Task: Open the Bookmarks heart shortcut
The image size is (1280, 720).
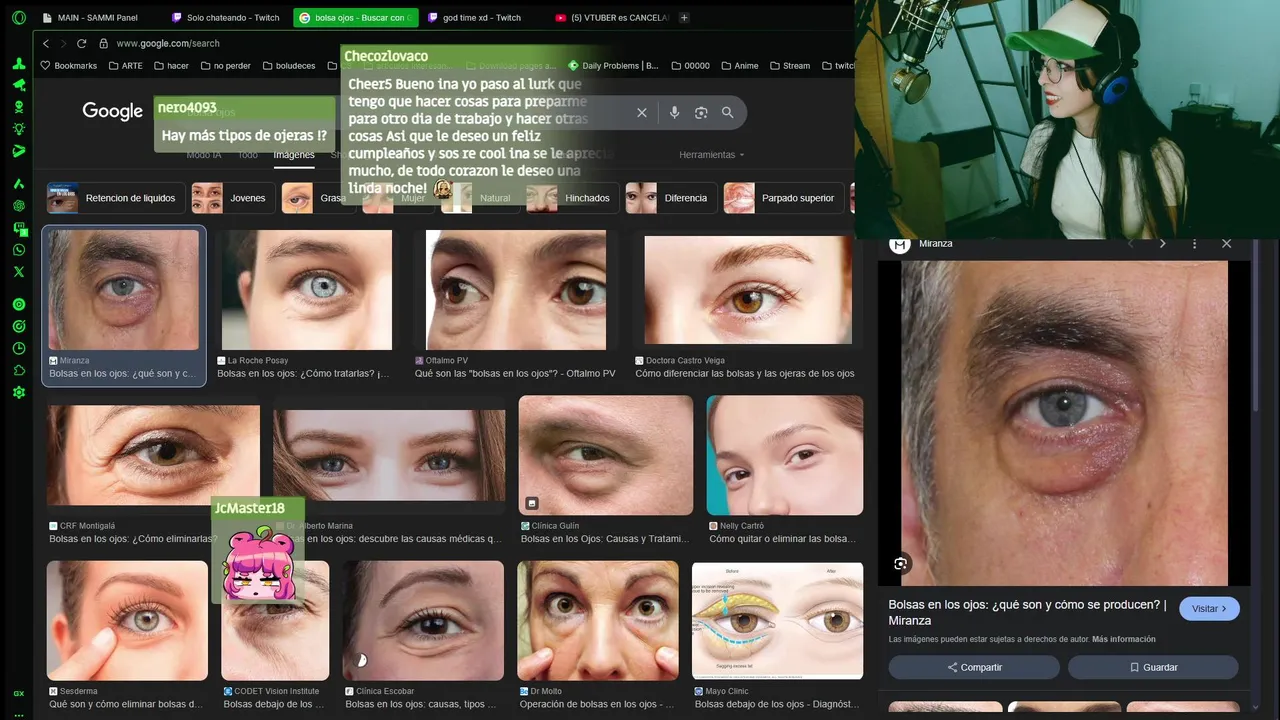Action: point(69,66)
